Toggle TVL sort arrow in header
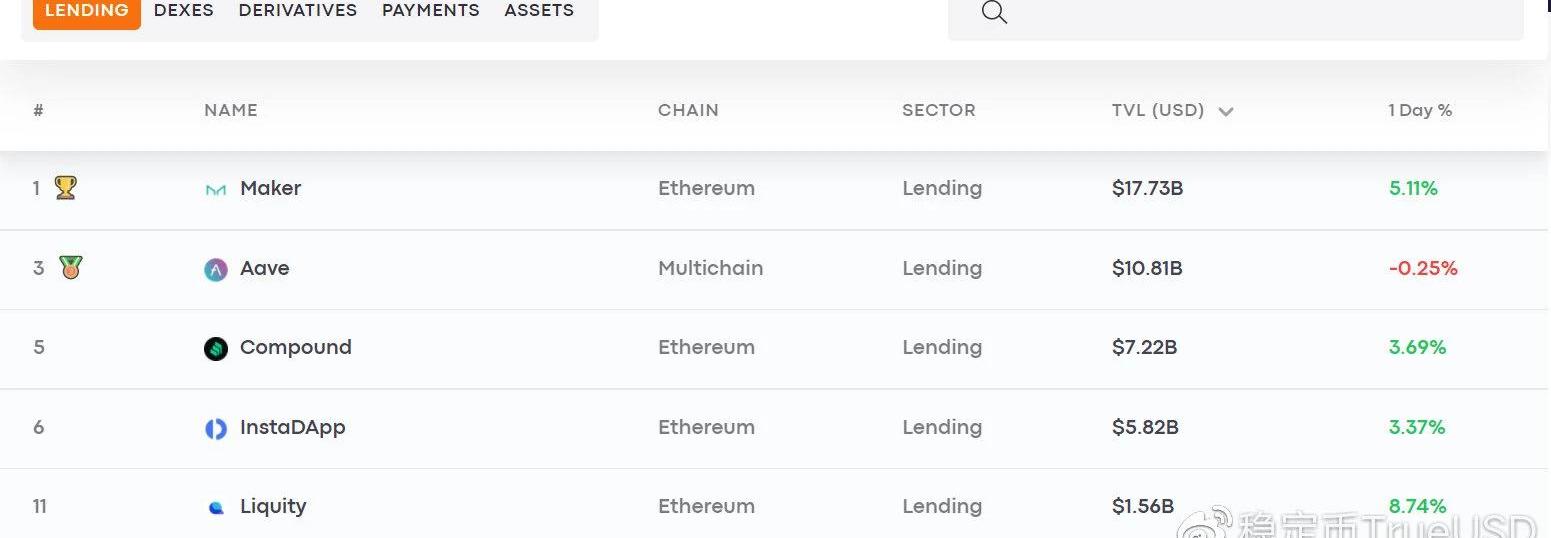The image size is (1551, 538). pos(1226,111)
